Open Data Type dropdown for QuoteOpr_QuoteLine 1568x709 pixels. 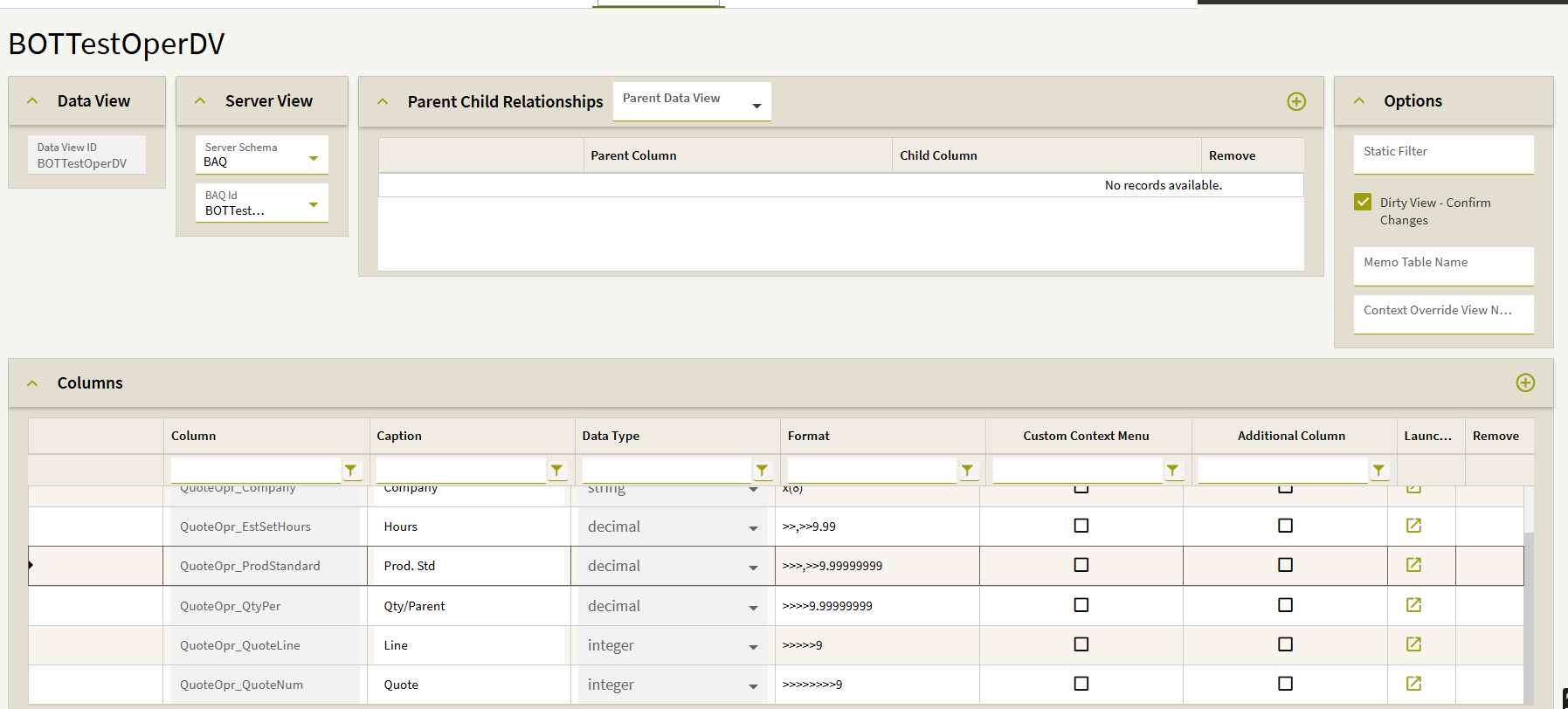[x=753, y=647]
